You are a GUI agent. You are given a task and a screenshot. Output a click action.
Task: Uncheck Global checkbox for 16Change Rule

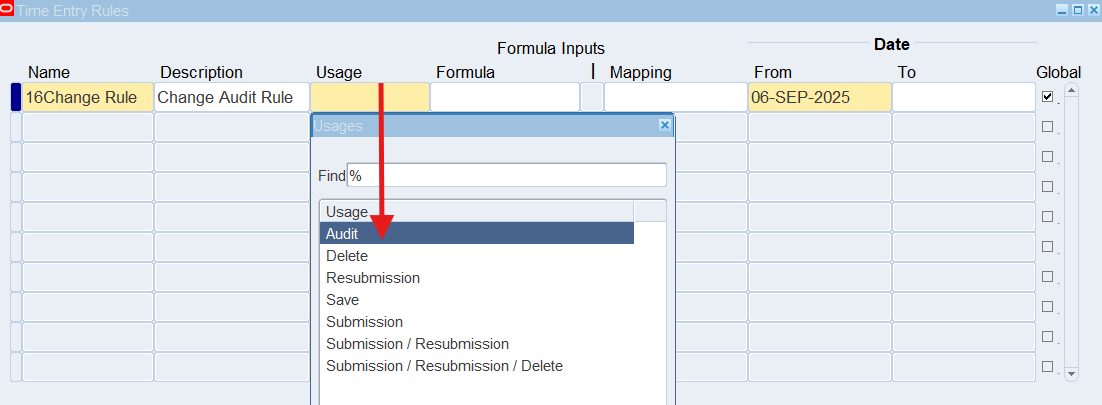[1047, 97]
